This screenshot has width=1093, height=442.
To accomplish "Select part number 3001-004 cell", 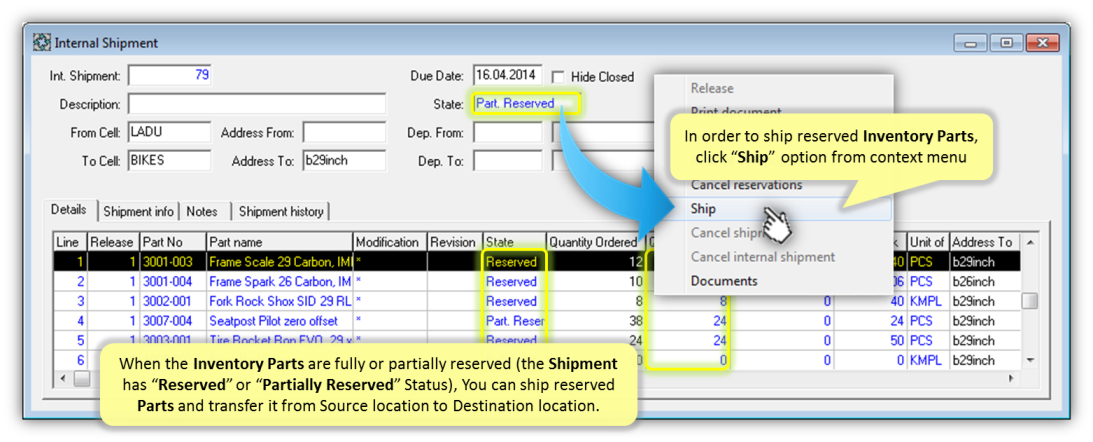I will [172, 282].
